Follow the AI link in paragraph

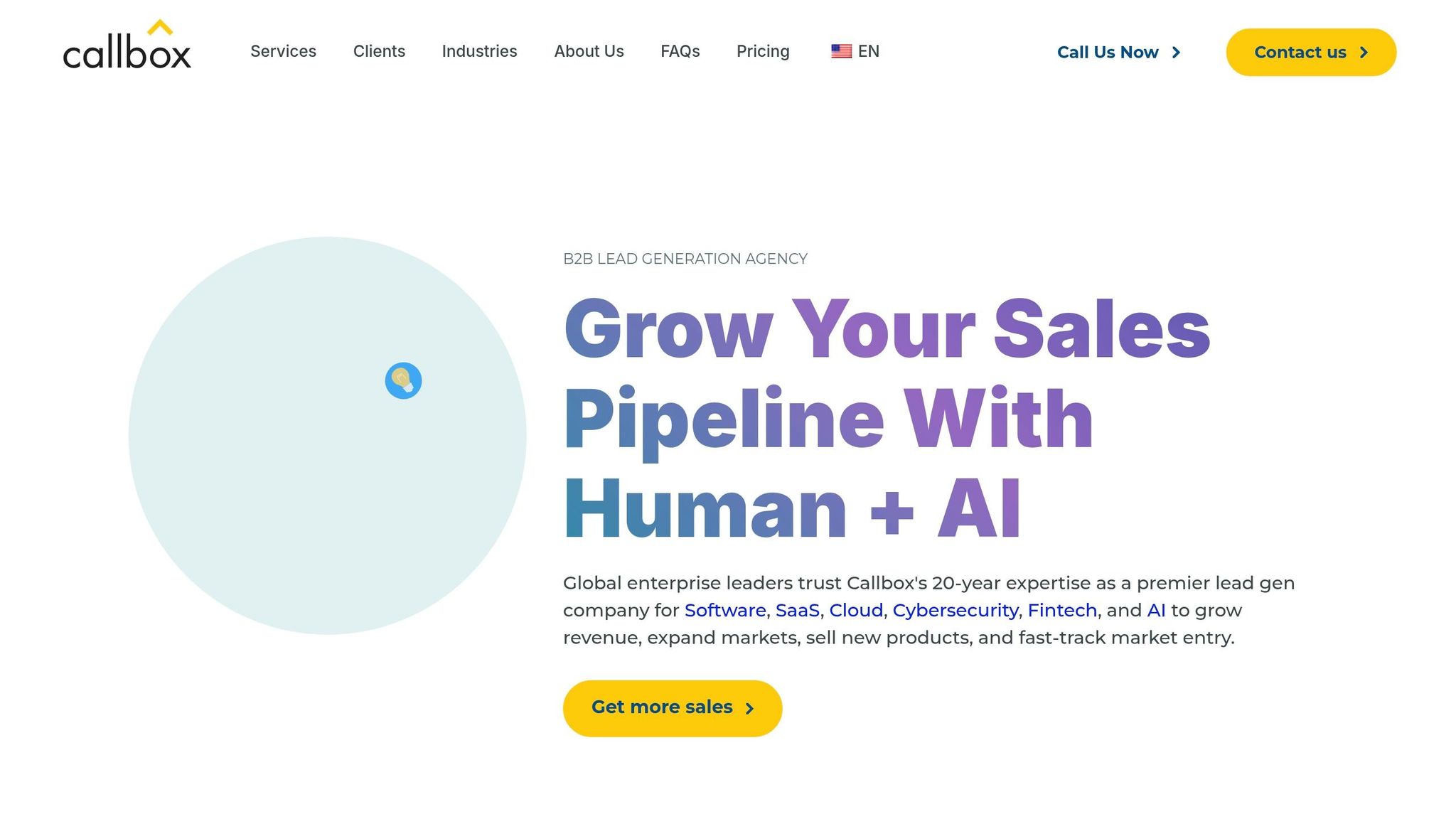pos(1156,610)
